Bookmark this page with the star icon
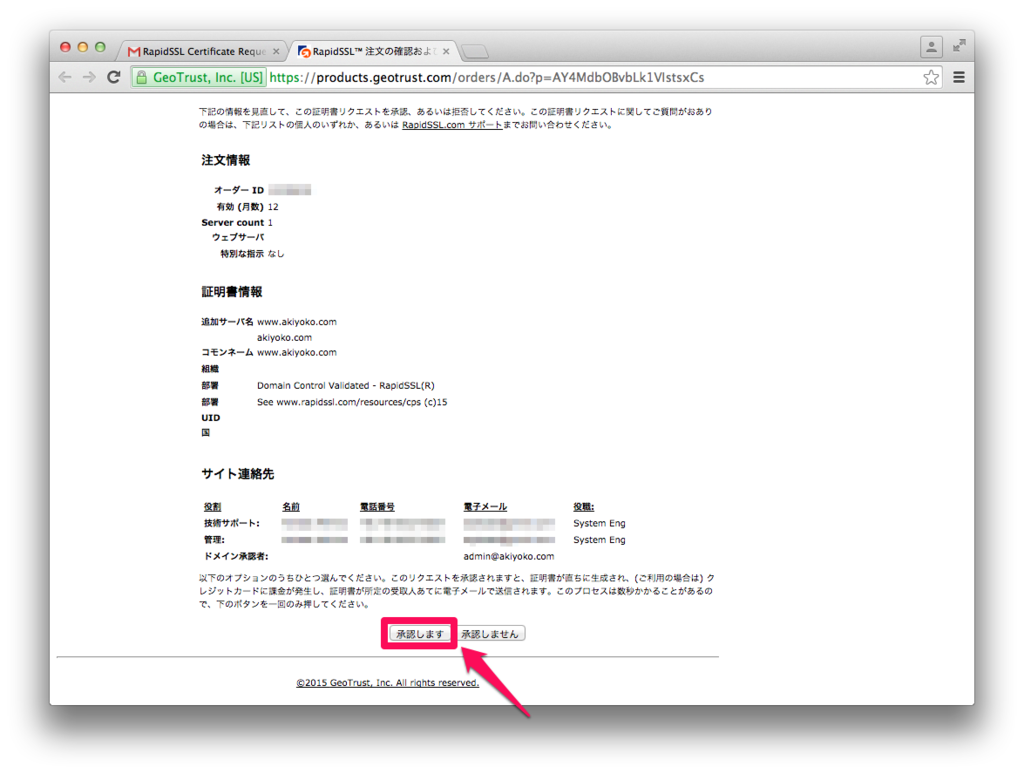 click(931, 78)
